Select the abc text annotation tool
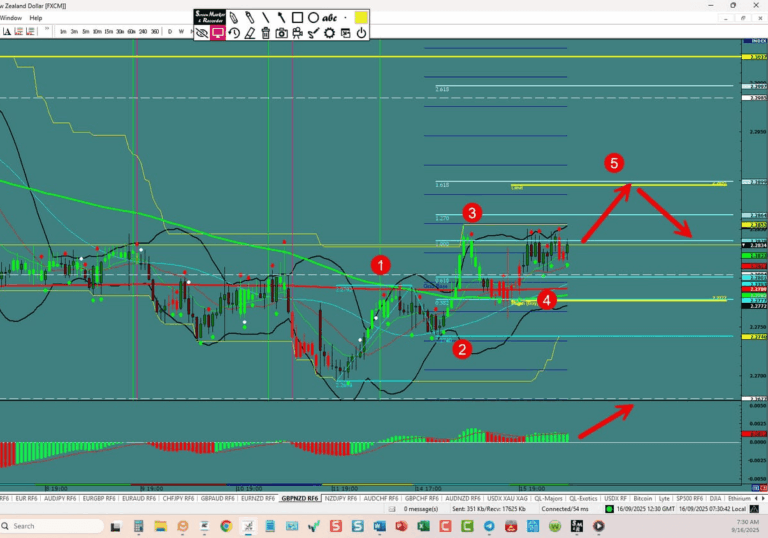This screenshot has width=768, height=538. [x=329, y=18]
